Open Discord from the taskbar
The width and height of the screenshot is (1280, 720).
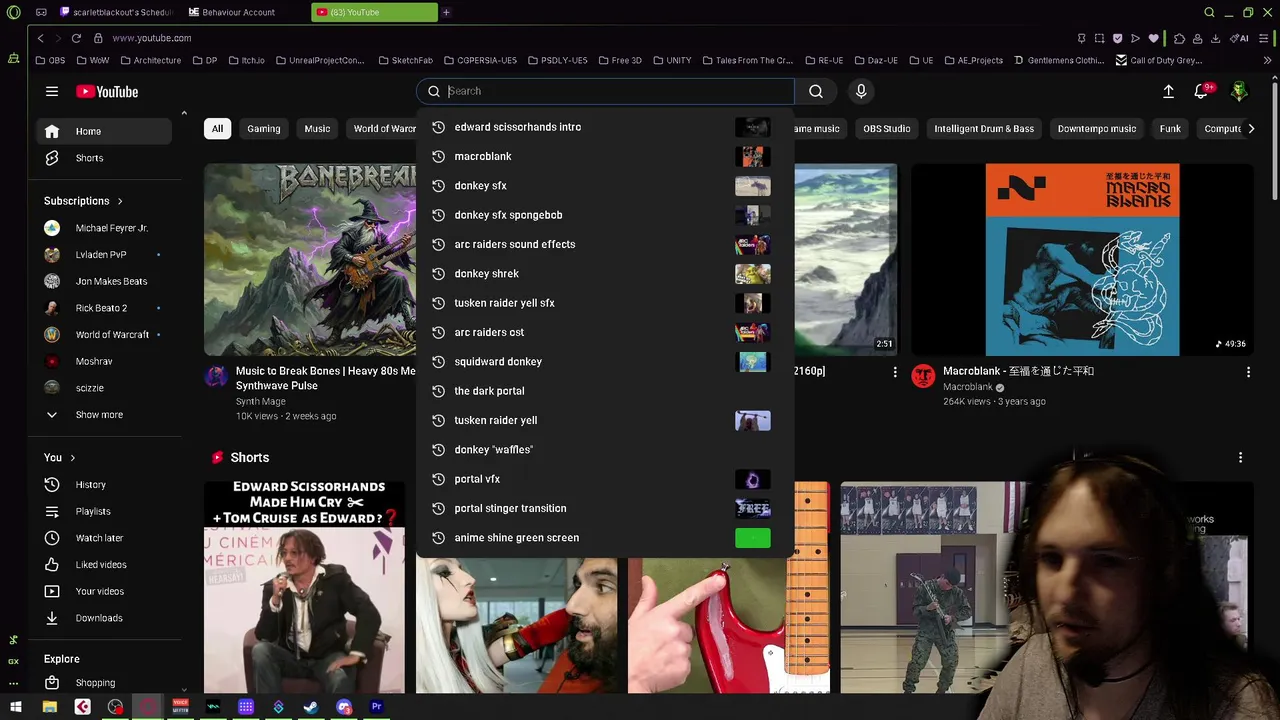(344, 707)
